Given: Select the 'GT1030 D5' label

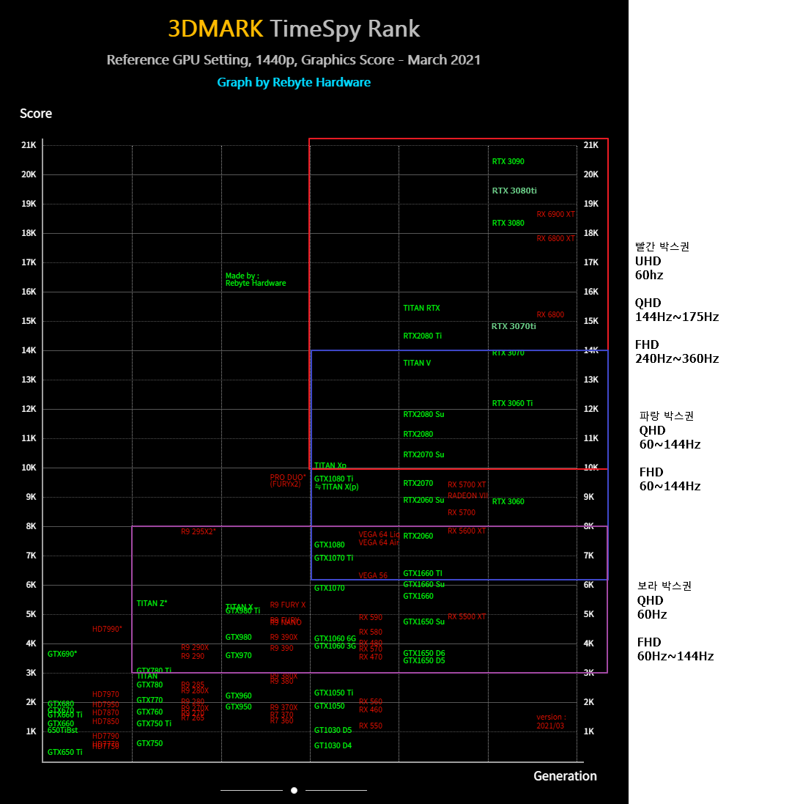Looking at the screenshot, I should (333, 731).
